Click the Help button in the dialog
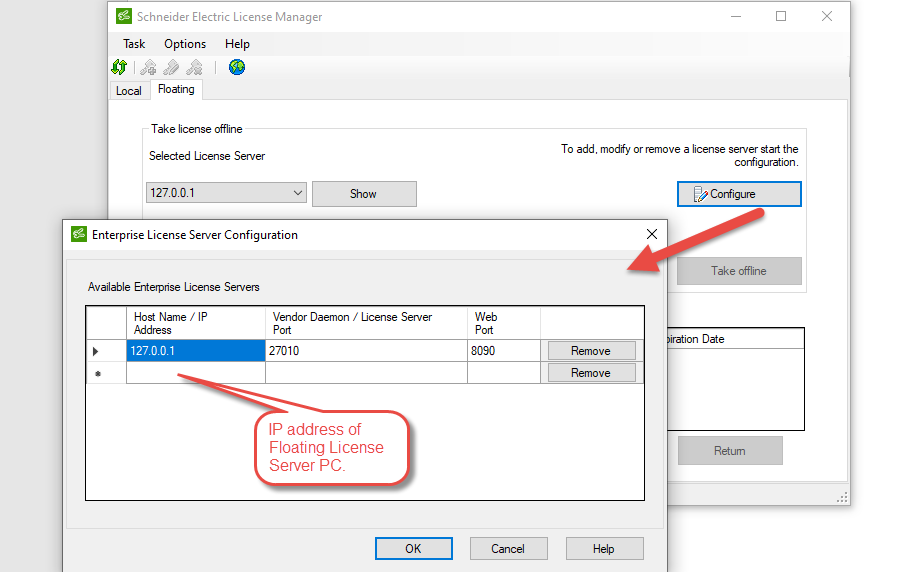The width and height of the screenshot is (898, 572). click(x=604, y=549)
